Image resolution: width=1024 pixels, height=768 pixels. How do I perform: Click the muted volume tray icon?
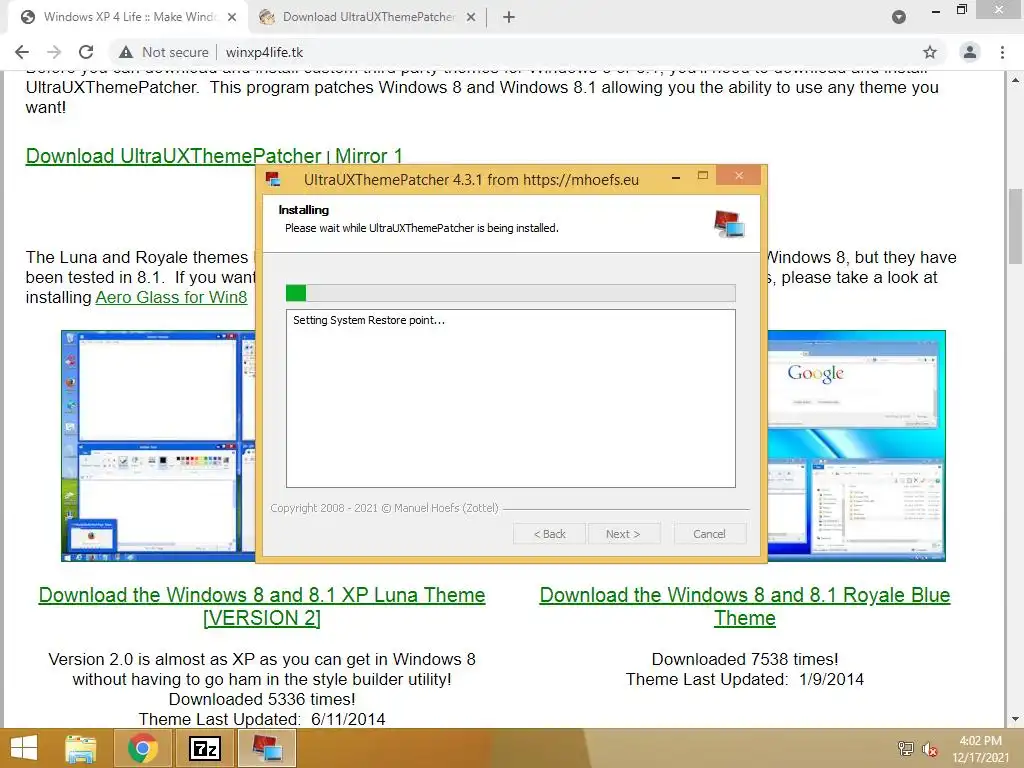coord(929,749)
